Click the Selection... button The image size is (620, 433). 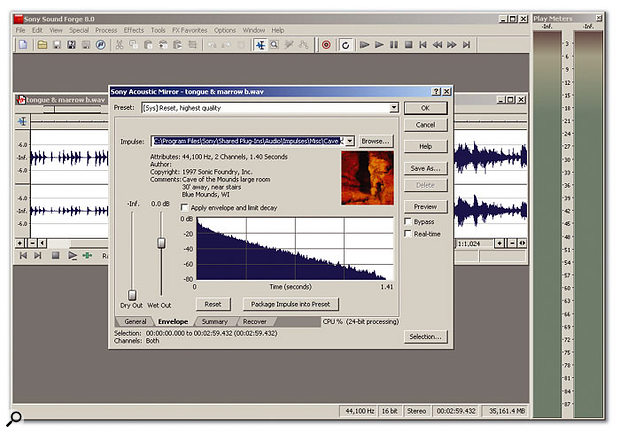click(425, 337)
